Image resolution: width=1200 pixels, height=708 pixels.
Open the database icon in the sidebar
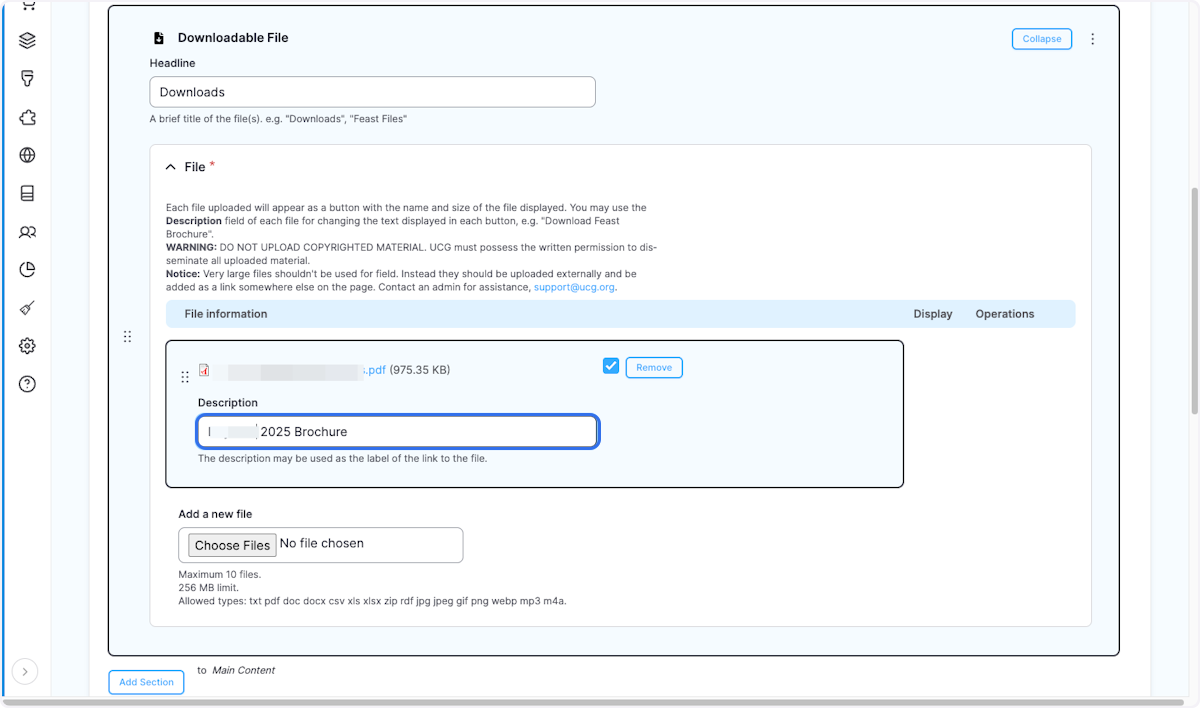[x=26, y=193]
